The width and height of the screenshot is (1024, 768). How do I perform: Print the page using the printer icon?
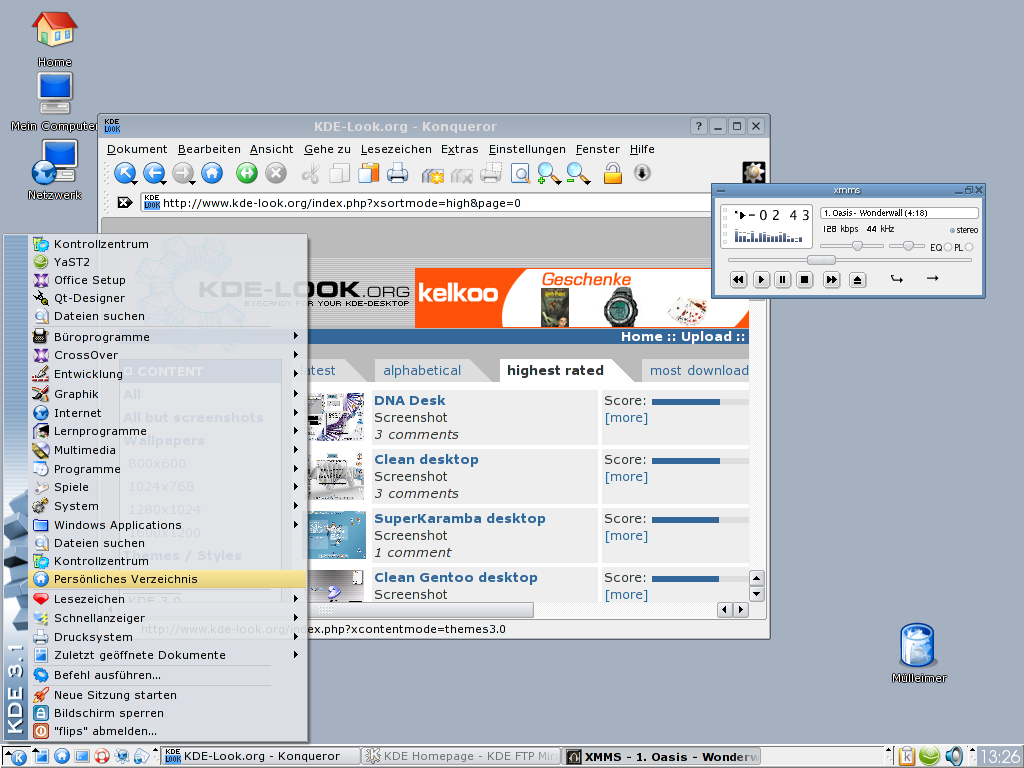coord(397,174)
